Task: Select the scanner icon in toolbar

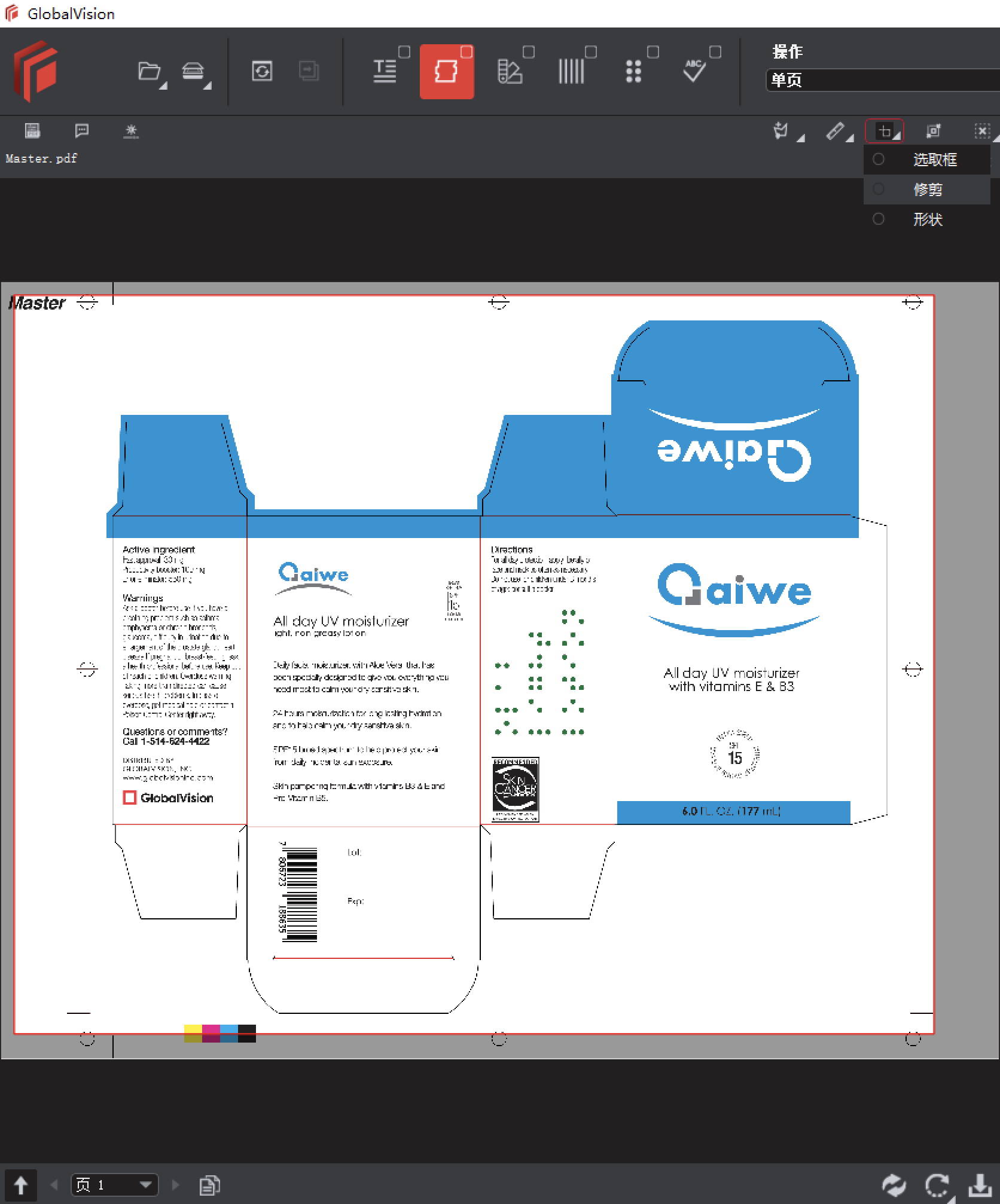Action: 193,72
